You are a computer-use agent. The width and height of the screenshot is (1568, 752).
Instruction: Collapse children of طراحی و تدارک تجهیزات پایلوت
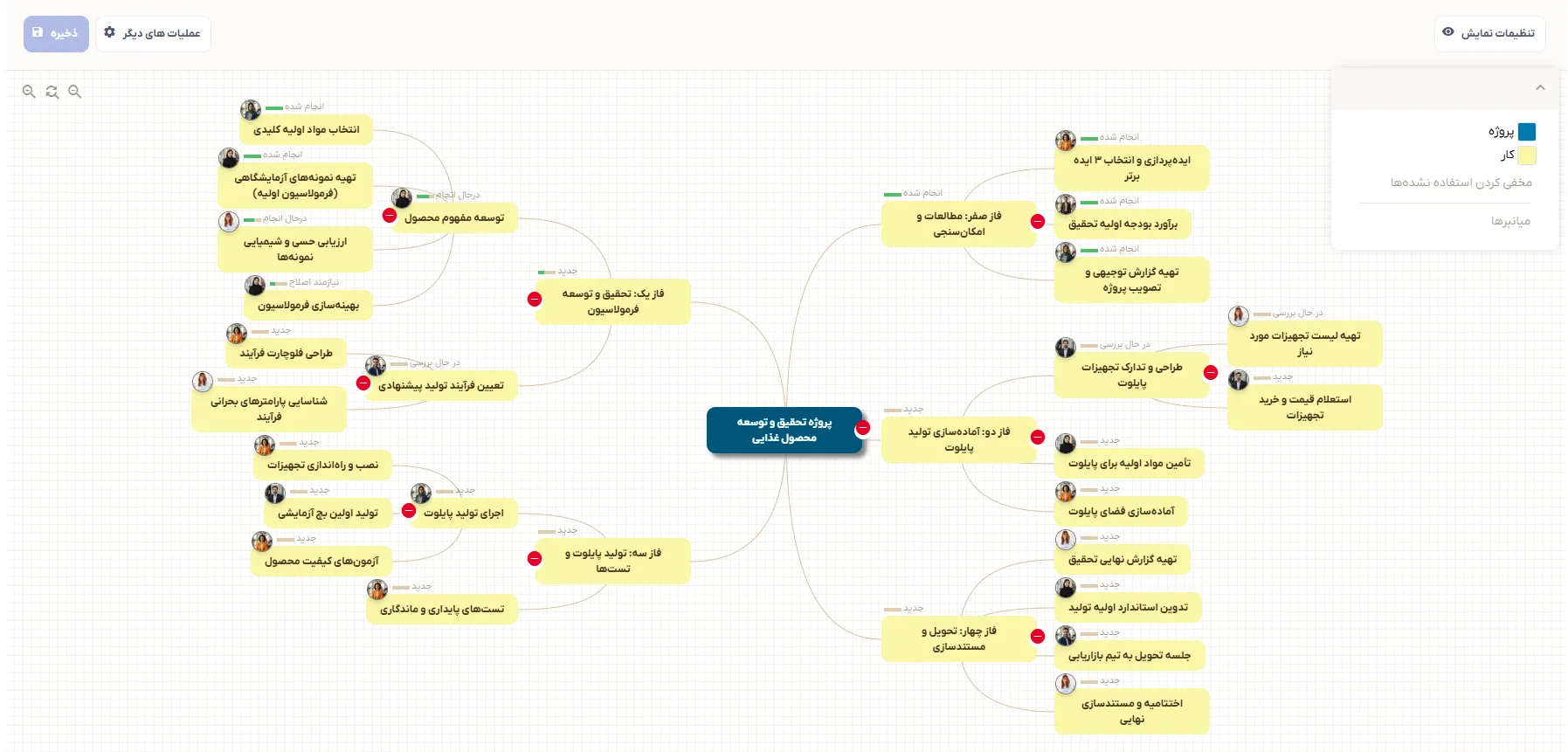(x=1211, y=373)
